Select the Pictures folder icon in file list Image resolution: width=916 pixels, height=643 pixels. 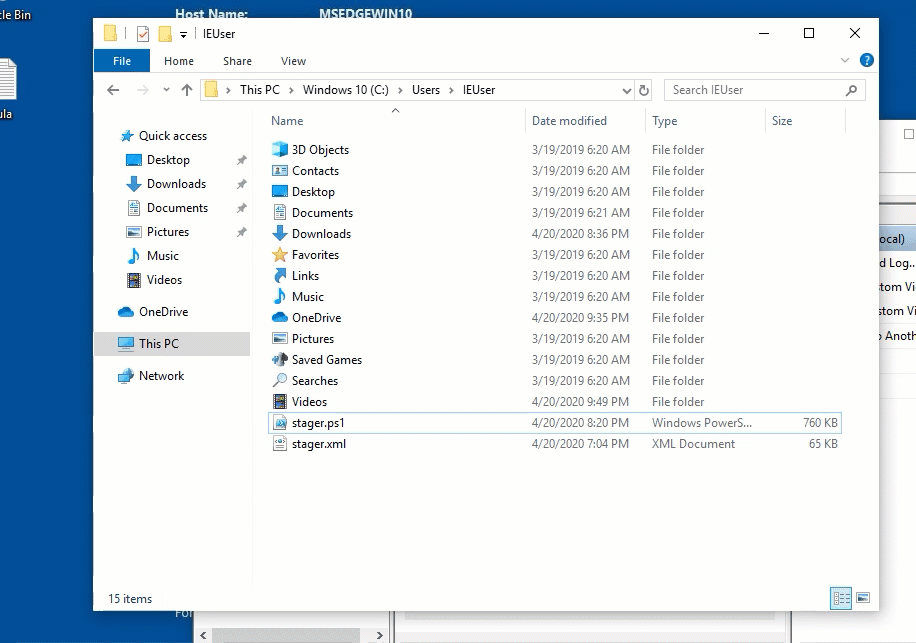(x=280, y=339)
